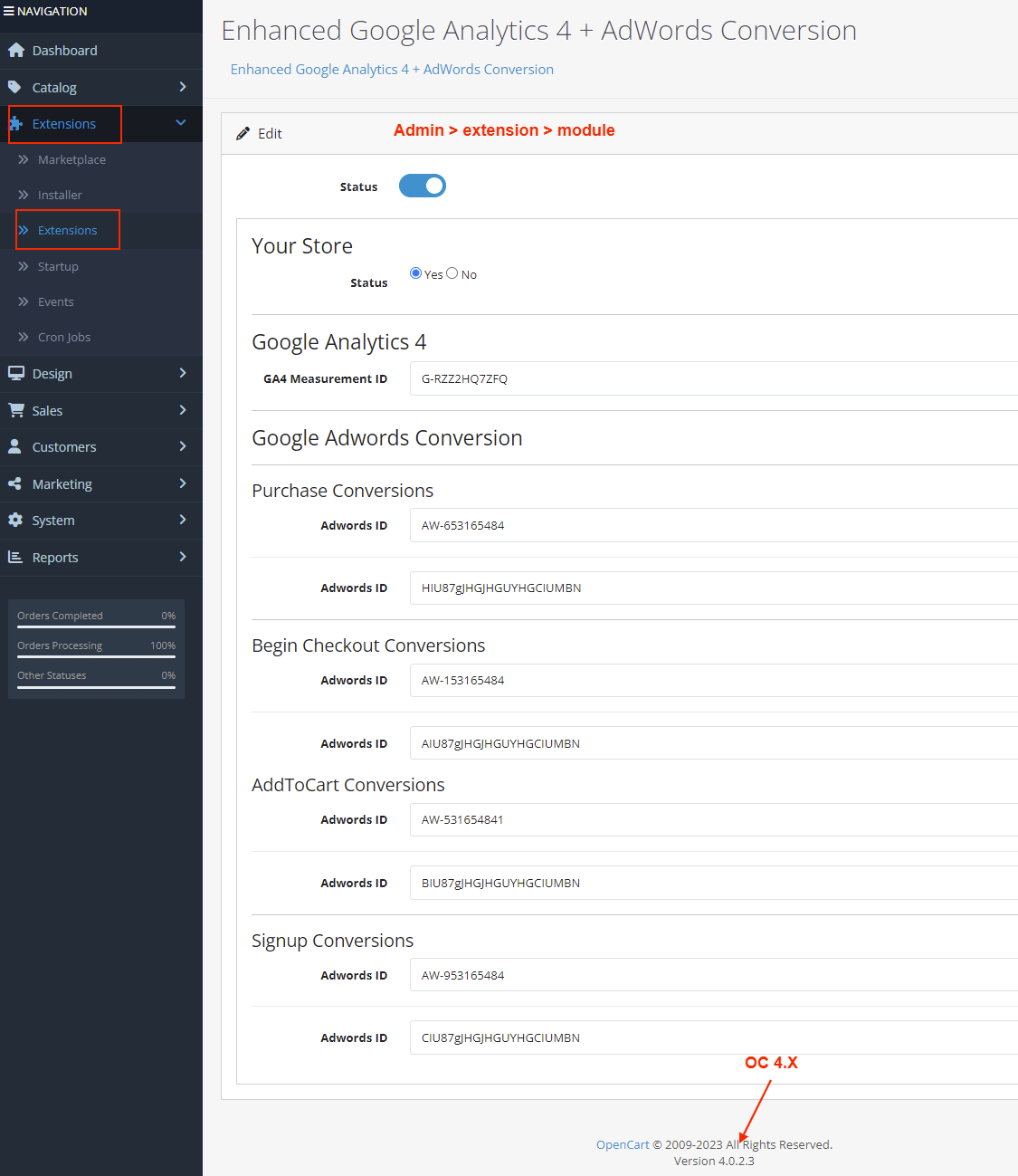Click the Reports chart icon
This screenshot has width=1018, height=1176.
click(x=15, y=557)
